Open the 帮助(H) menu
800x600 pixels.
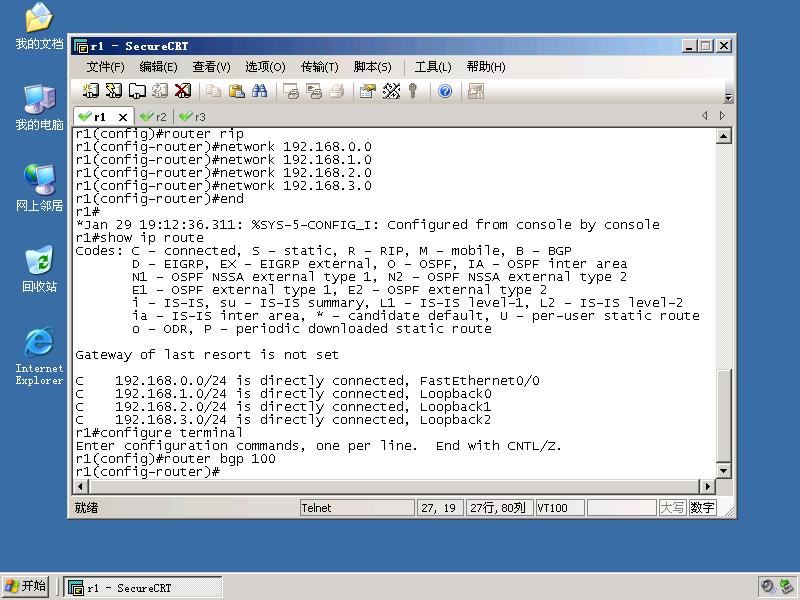486,67
